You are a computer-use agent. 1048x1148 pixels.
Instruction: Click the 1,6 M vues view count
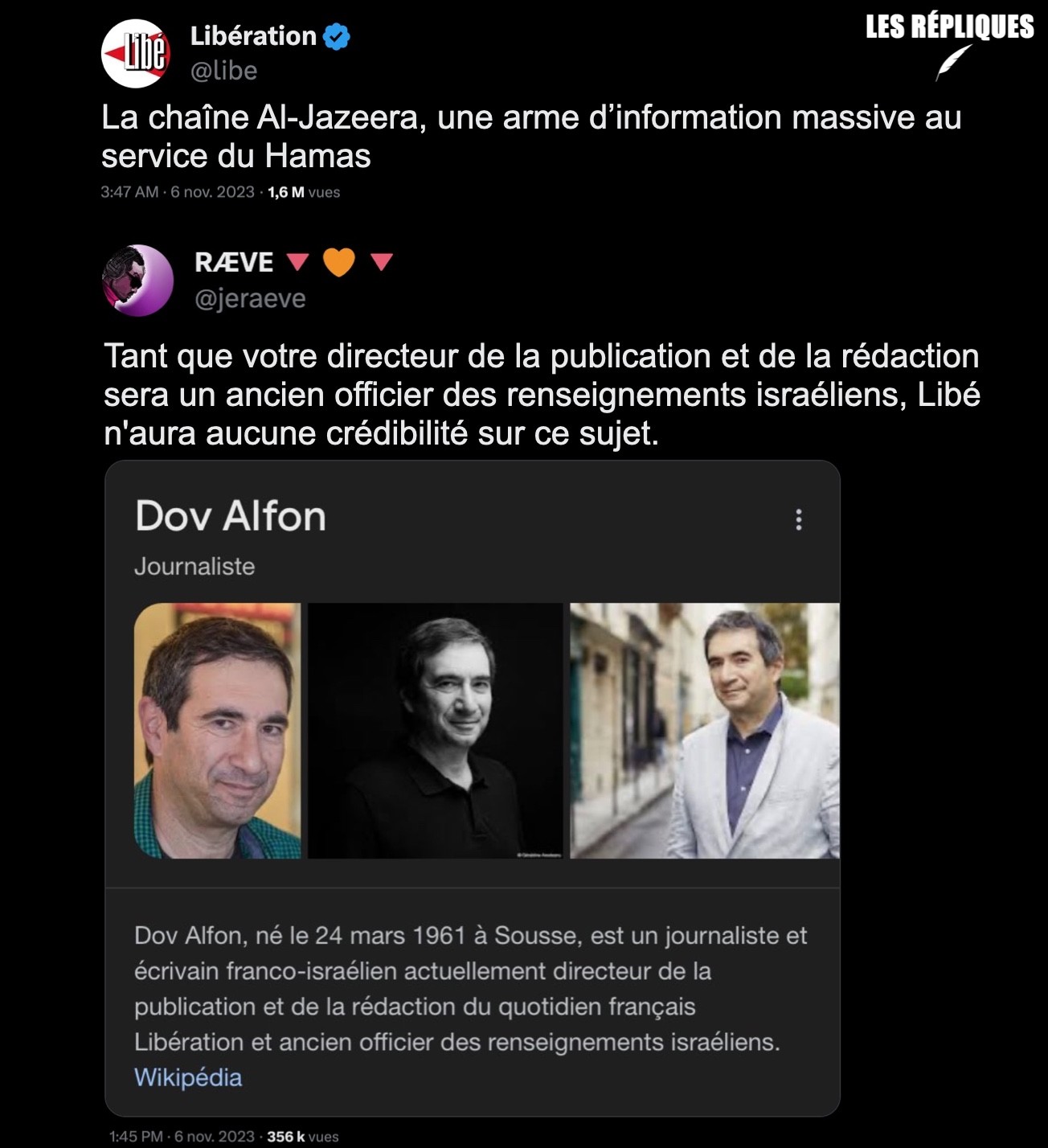[x=304, y=192]
